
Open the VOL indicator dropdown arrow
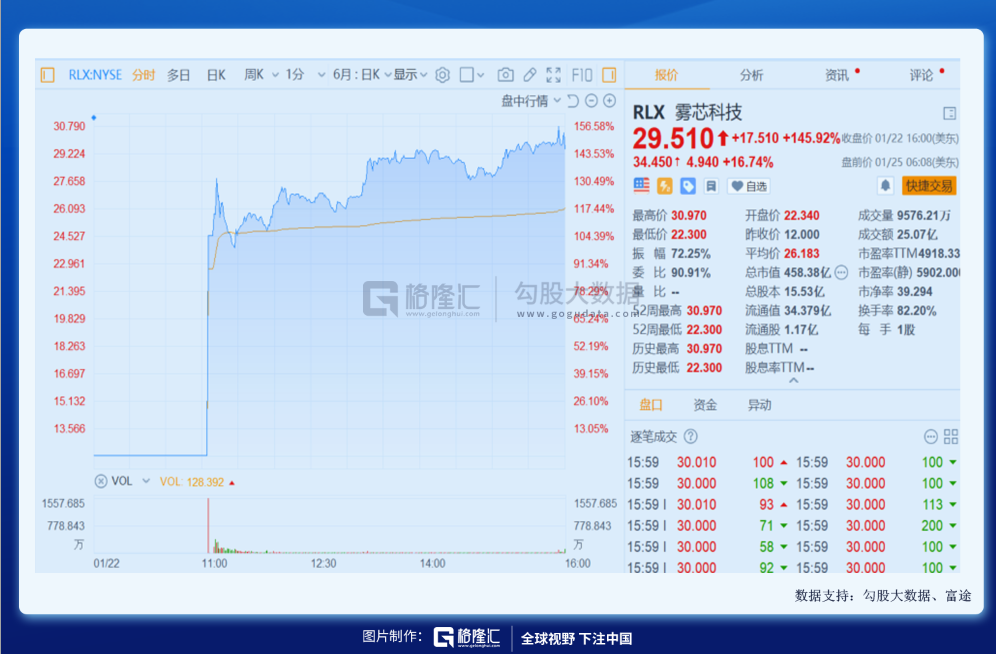point(146,481)
